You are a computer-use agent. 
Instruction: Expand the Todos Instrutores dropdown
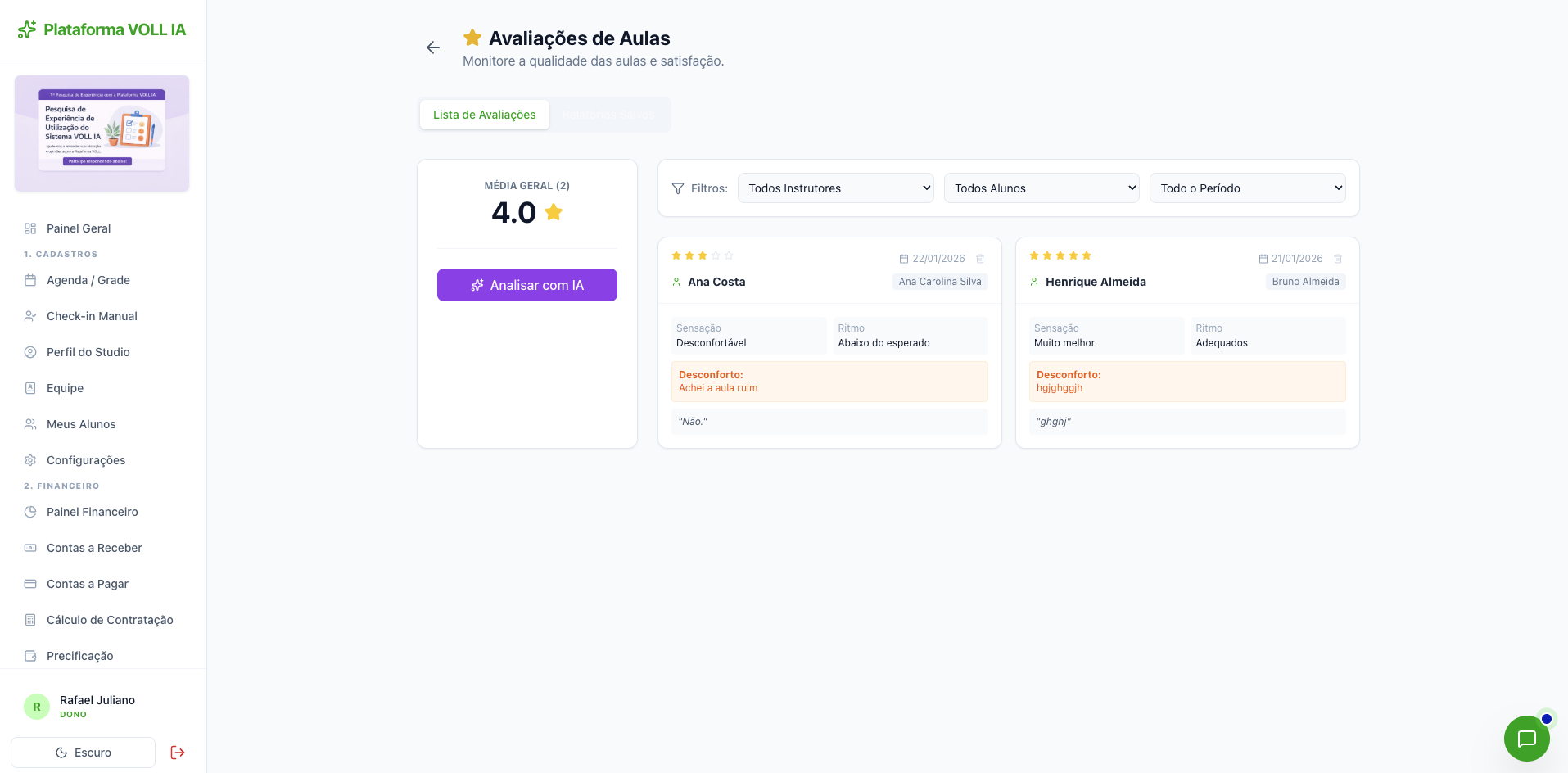point(835,188)
